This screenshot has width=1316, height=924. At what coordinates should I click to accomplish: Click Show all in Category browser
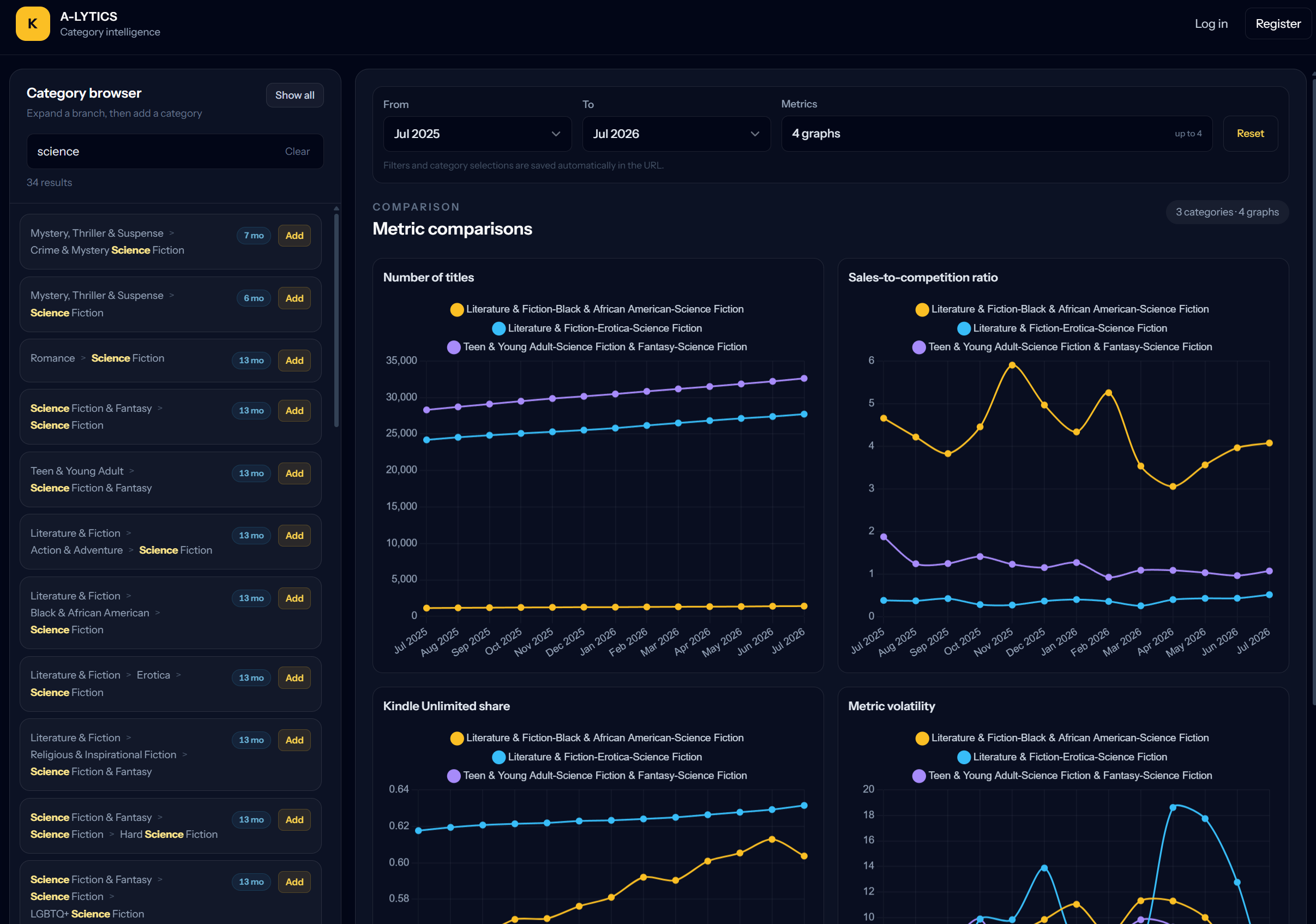(x=295, y=95)
